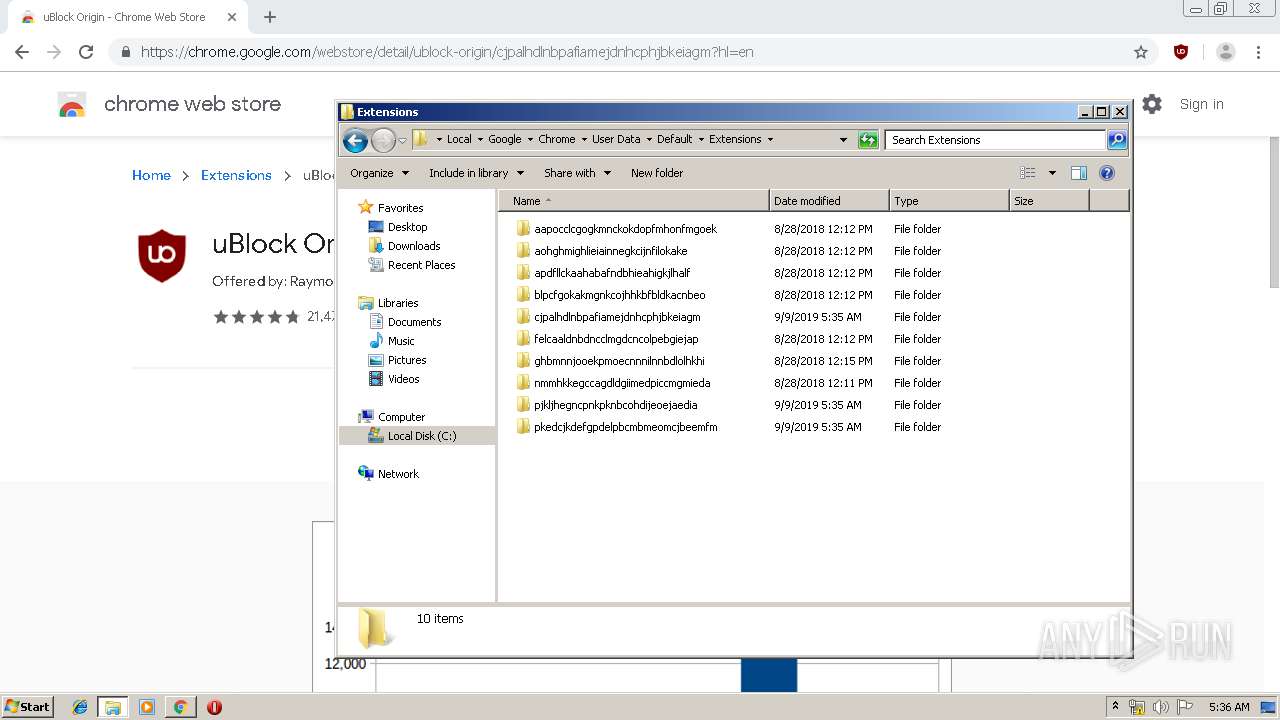Open Windows Media Player from the taskbar
Screen dimensions: 1280x720
pyautogui.click(x=147, y=707)
